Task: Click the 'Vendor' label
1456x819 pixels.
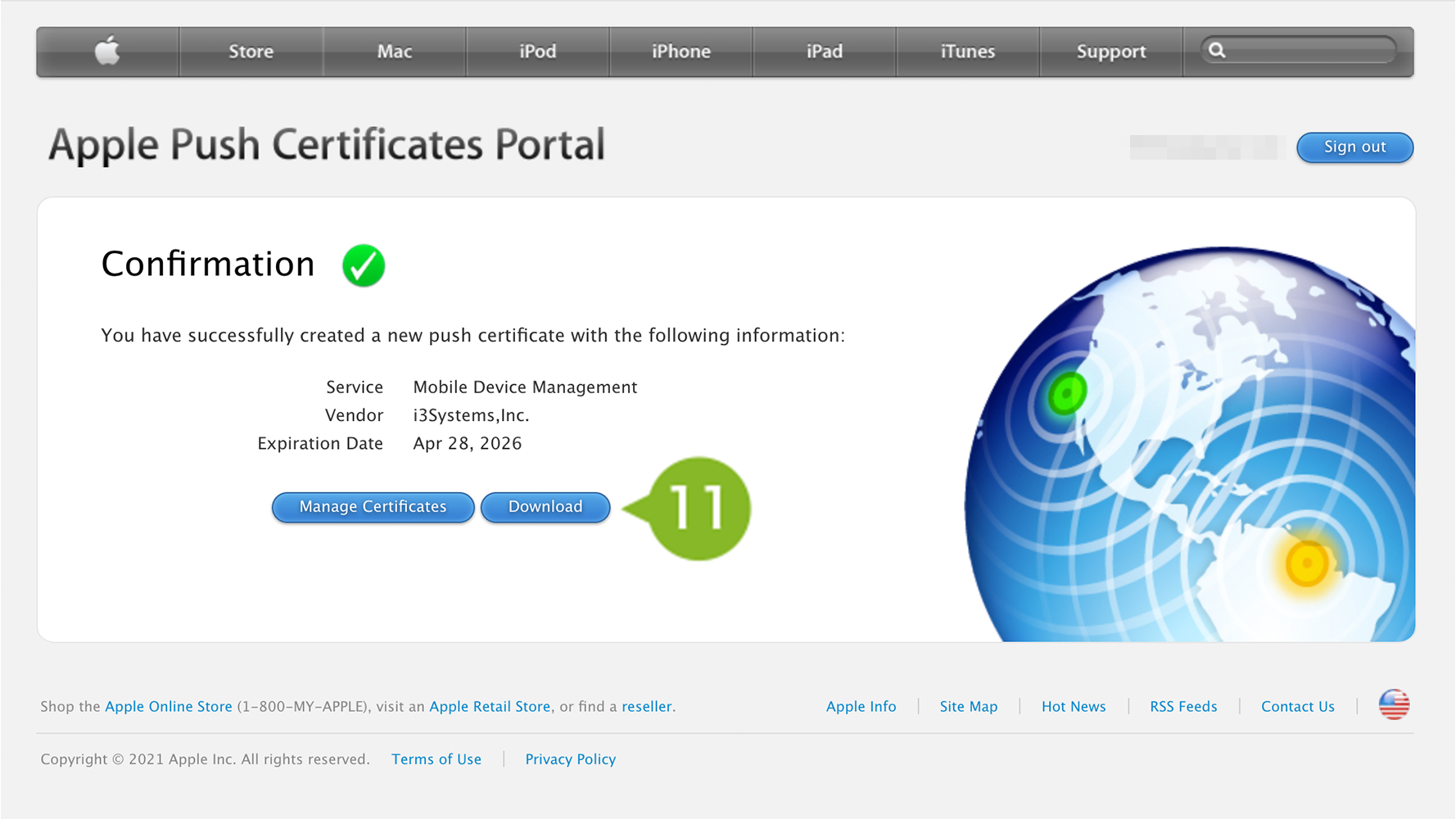Action: point(354,415)
